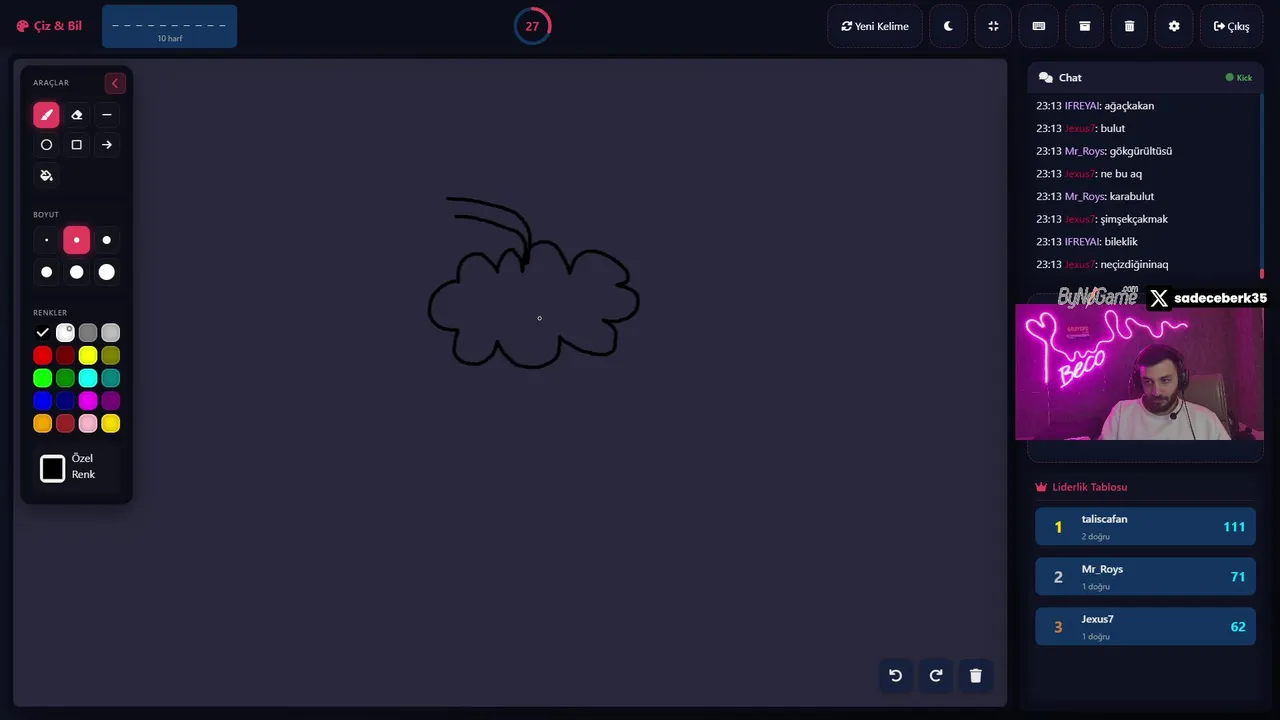Select the white color swatch
The width and height of the screenshot is (1280, 720).
point(65,333)
